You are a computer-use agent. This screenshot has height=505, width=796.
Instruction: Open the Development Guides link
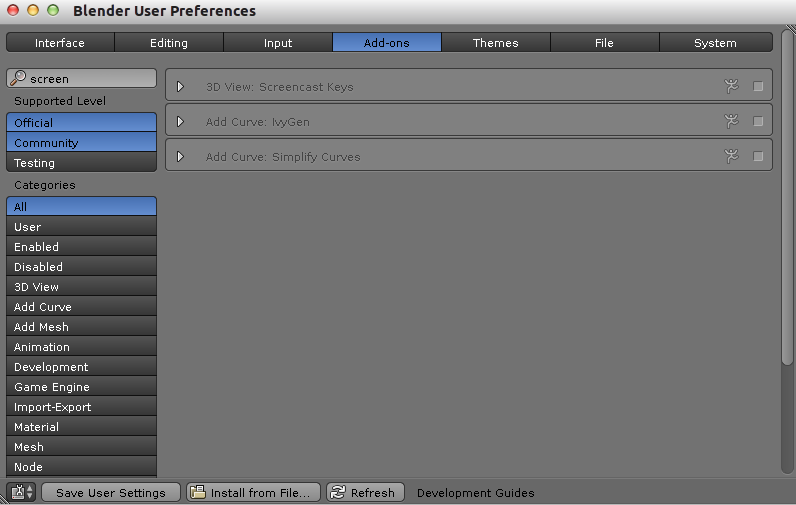[x=475, y=493]
